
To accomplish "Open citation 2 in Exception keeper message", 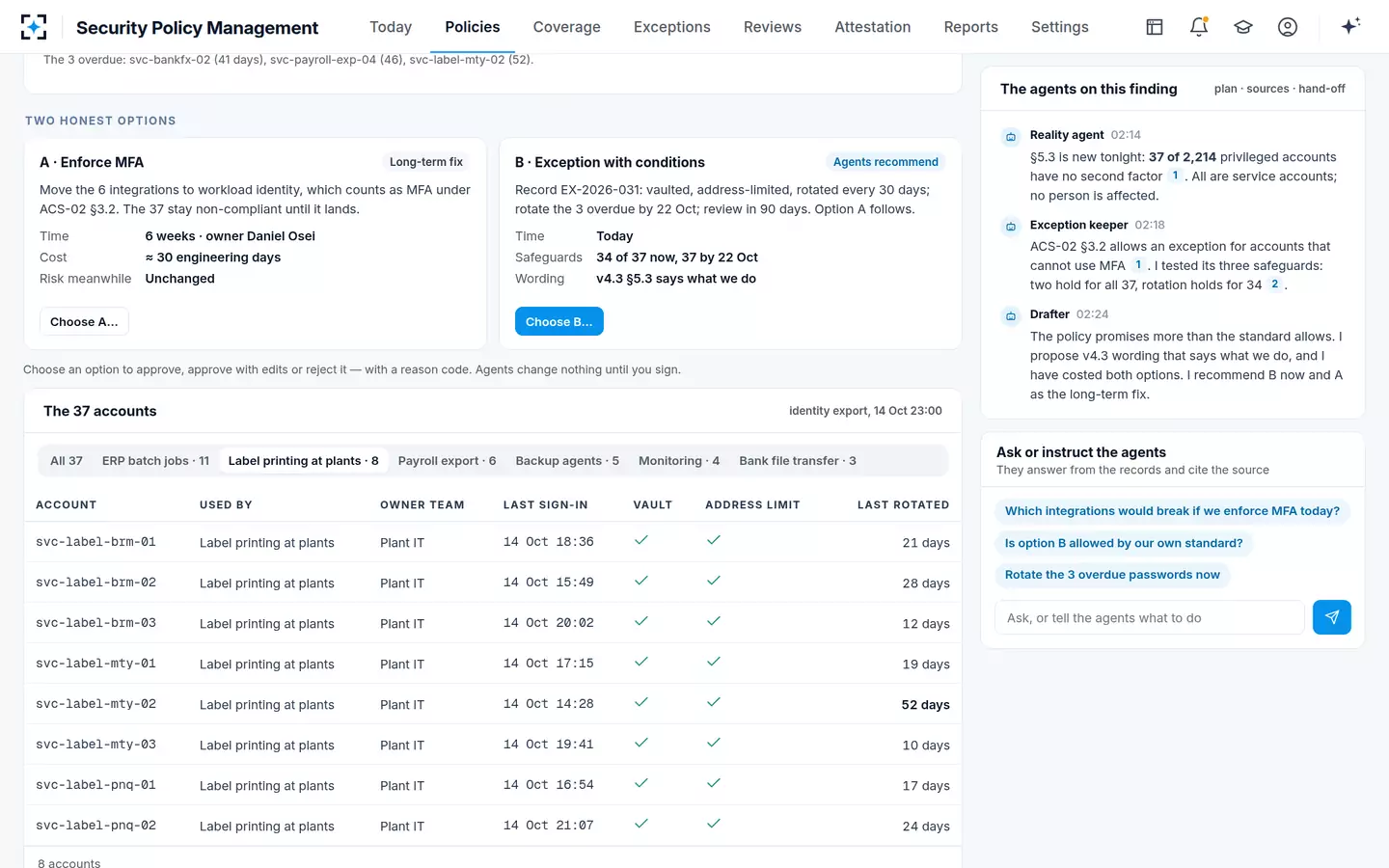I will tap(1274, 285).
